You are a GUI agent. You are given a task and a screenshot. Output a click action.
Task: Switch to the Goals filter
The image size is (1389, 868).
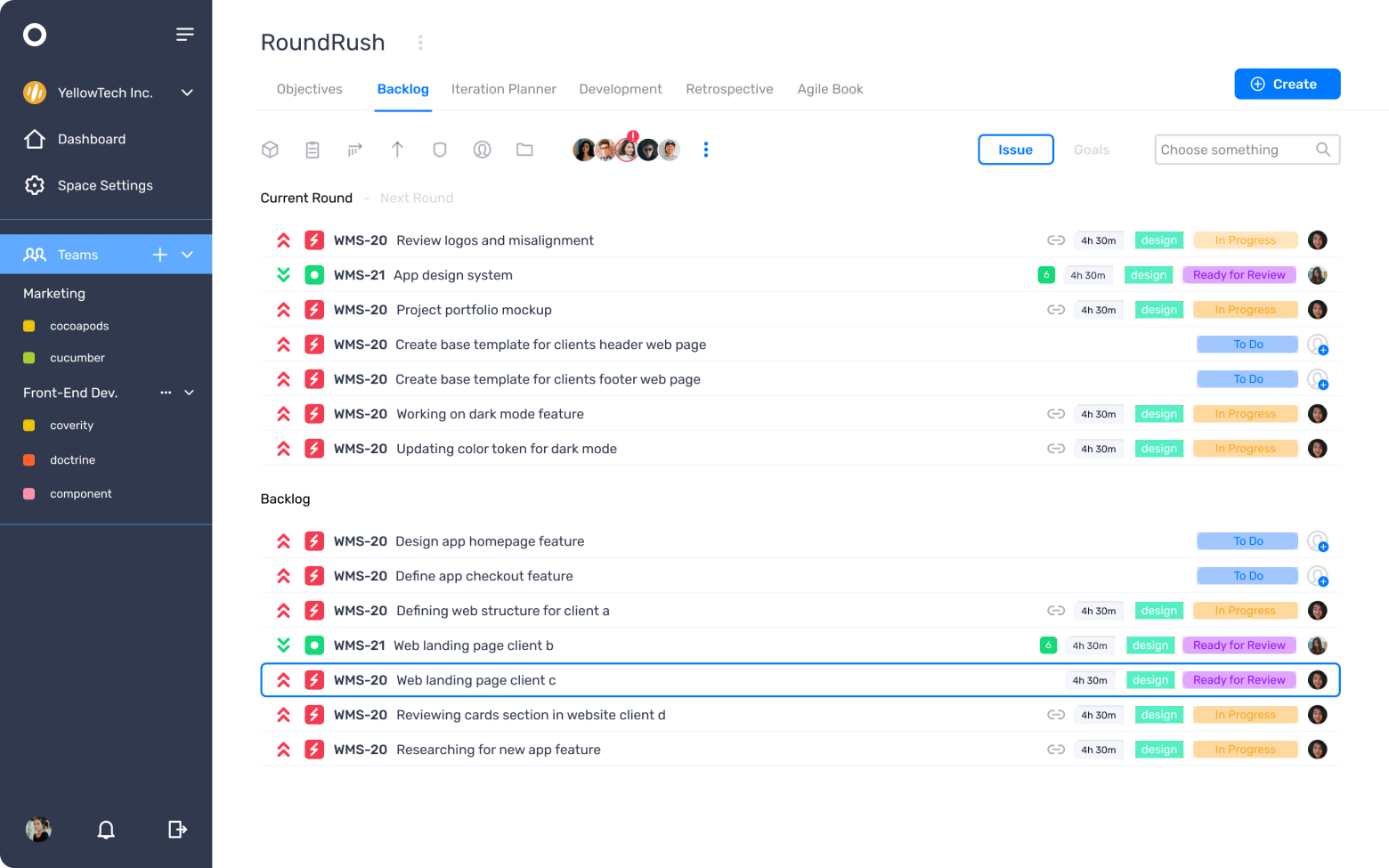(x=1092, y=150)
